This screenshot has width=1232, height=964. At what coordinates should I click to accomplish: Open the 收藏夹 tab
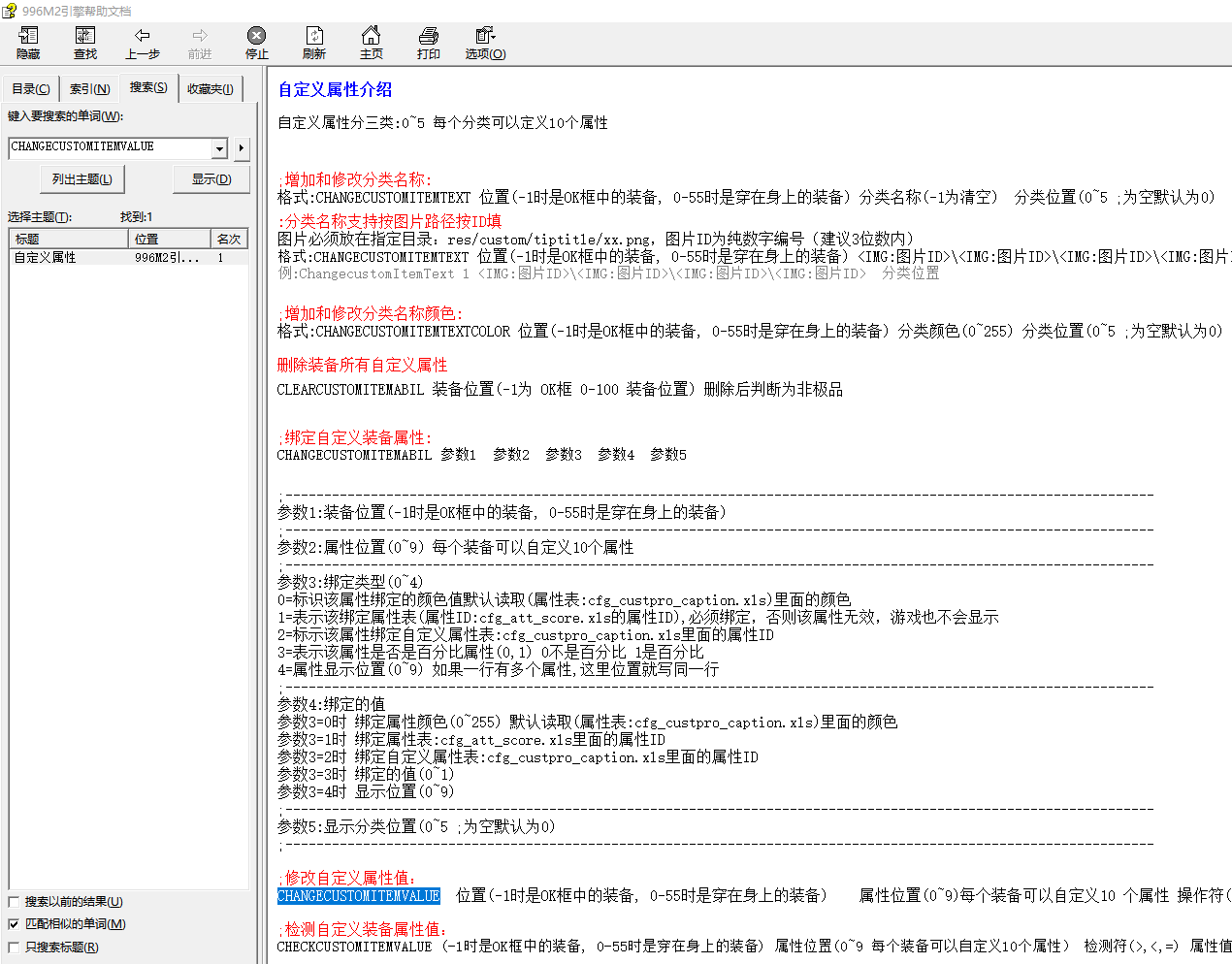(x=210, y=89)
